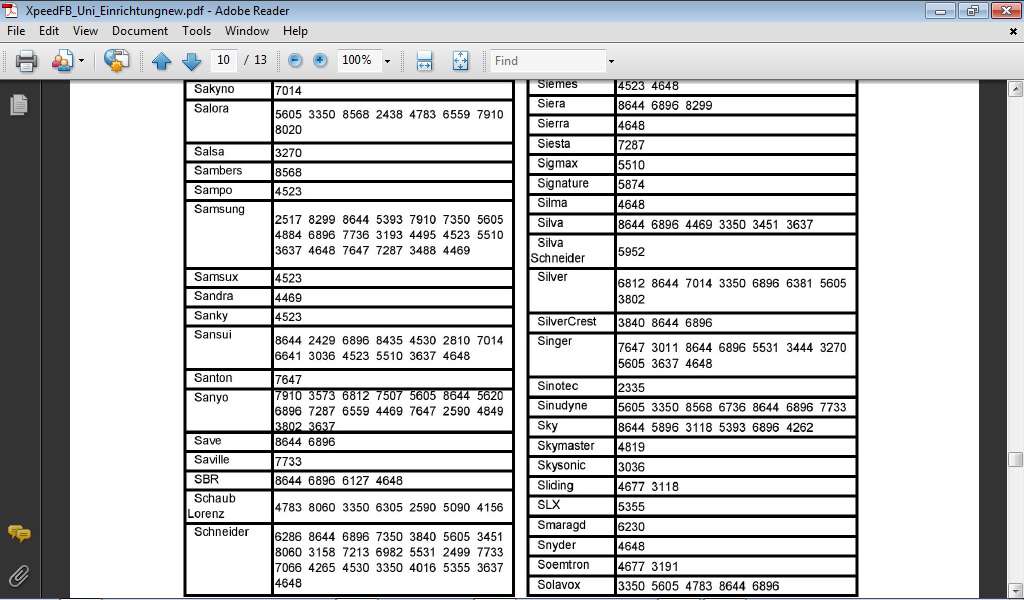Open the Tools menu
The width and height of the screenshot is (1024, 600).
(197, 31)
